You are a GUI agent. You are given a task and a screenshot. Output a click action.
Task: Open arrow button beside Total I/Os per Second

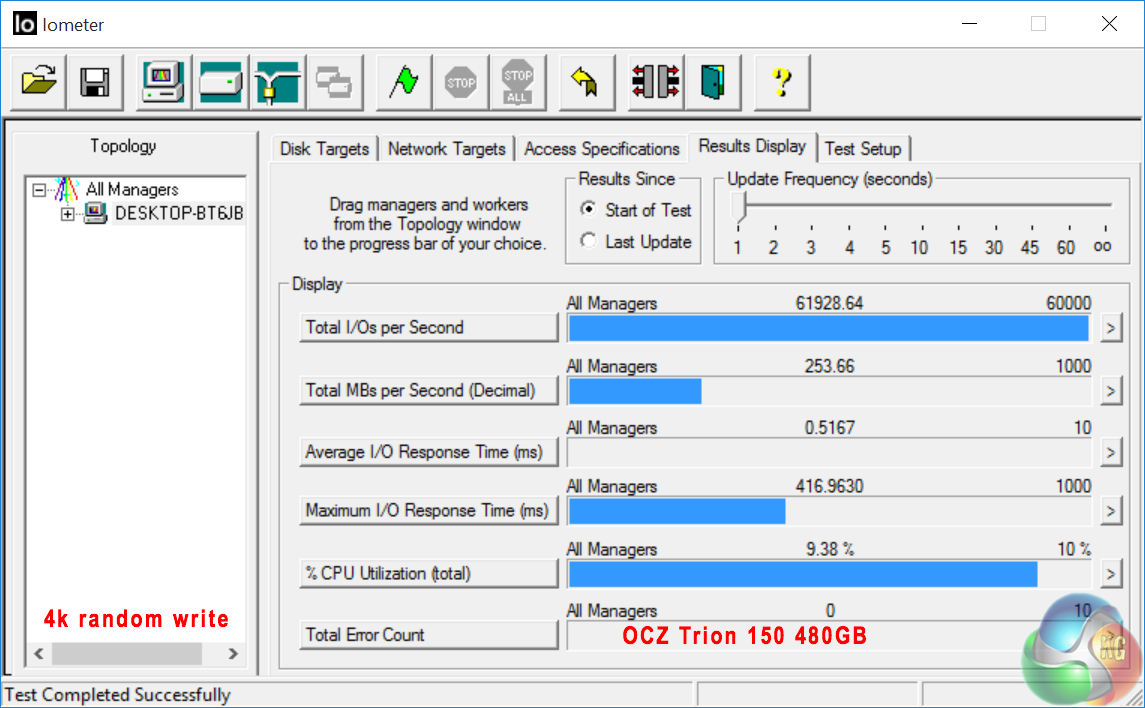(x=1110, y=327)
